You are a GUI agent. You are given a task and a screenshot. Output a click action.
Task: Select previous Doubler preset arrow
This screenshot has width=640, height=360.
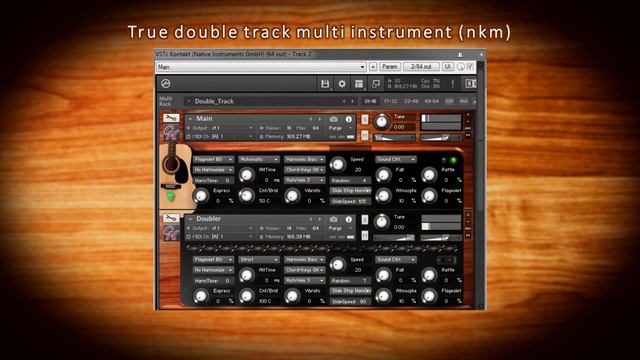tap(311, 220)
